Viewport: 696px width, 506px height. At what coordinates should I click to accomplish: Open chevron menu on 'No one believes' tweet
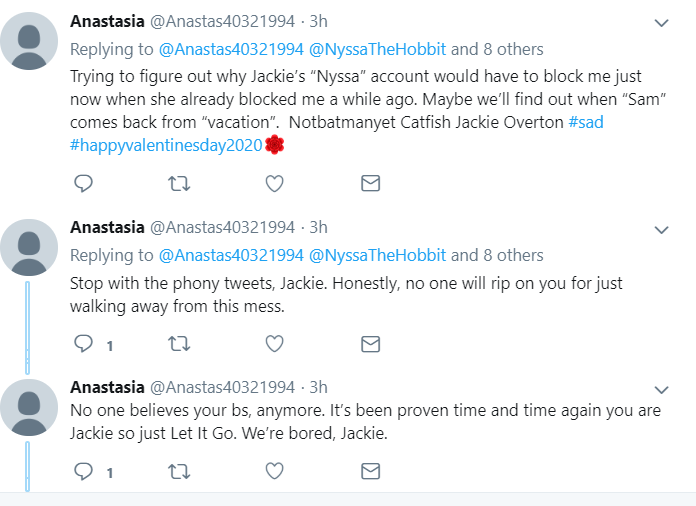click(x=661, y=390)
